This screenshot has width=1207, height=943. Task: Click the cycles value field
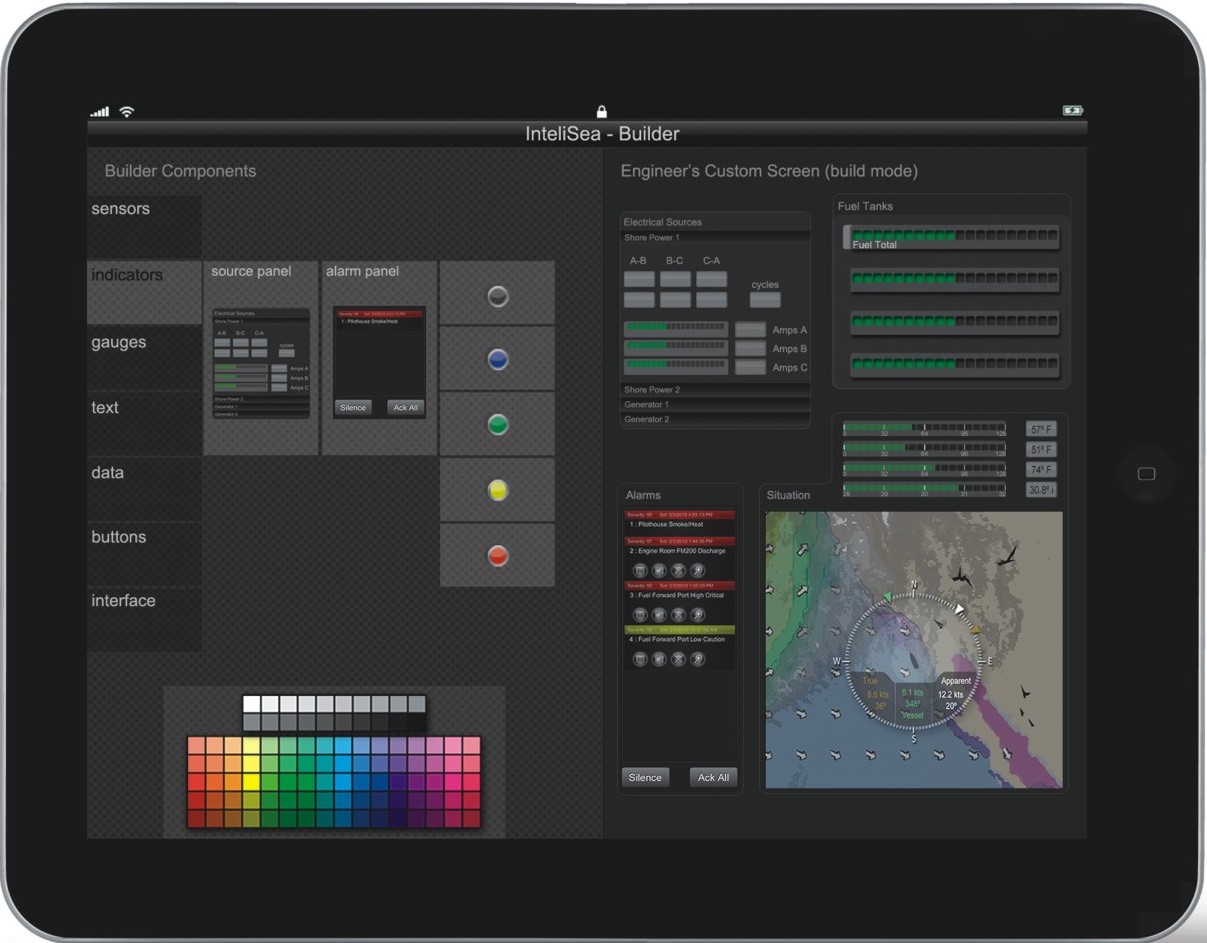[765, 299]
